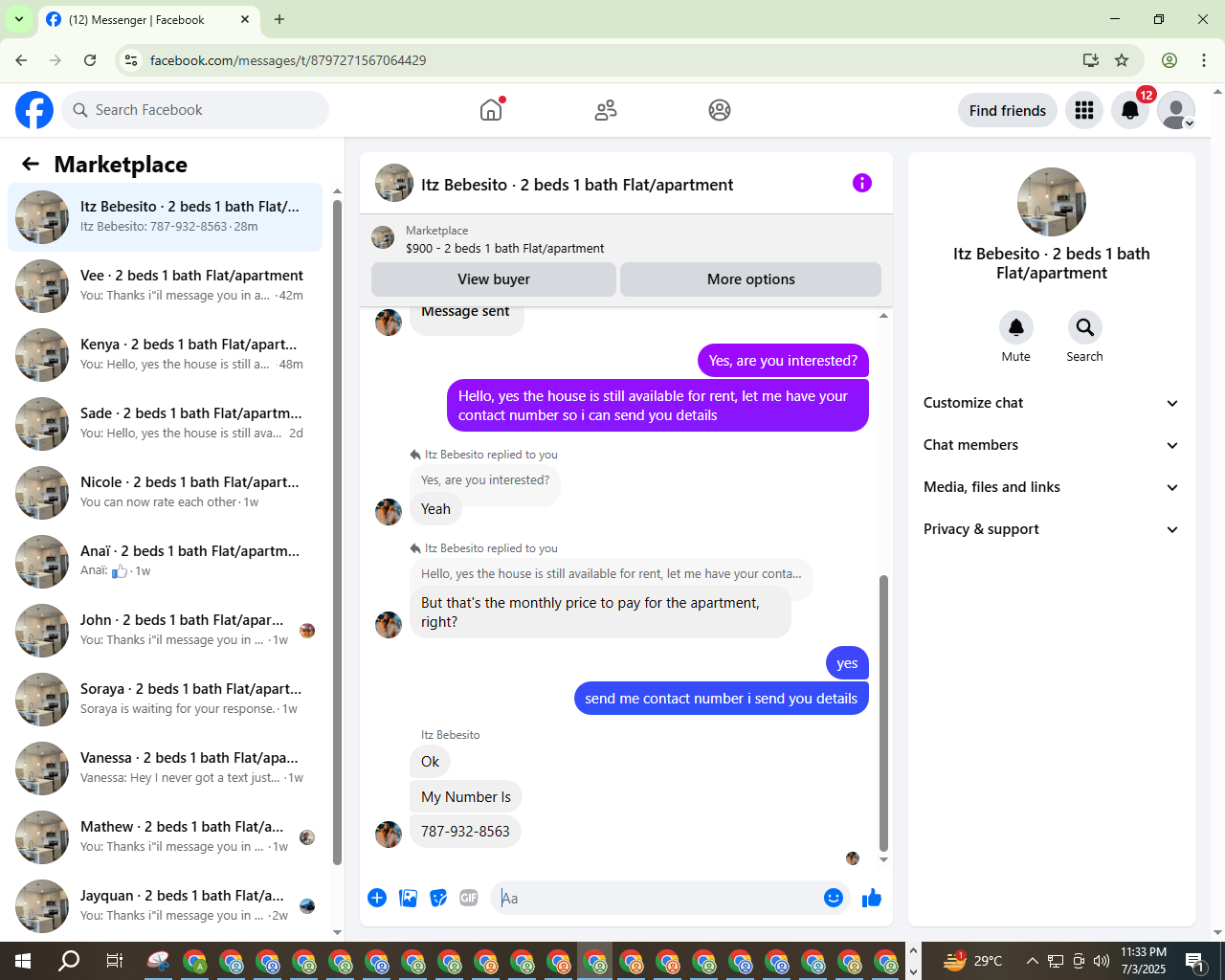Click the address bar URL
This screenshot has width=1225, height=980.
(x=288, y=60)
